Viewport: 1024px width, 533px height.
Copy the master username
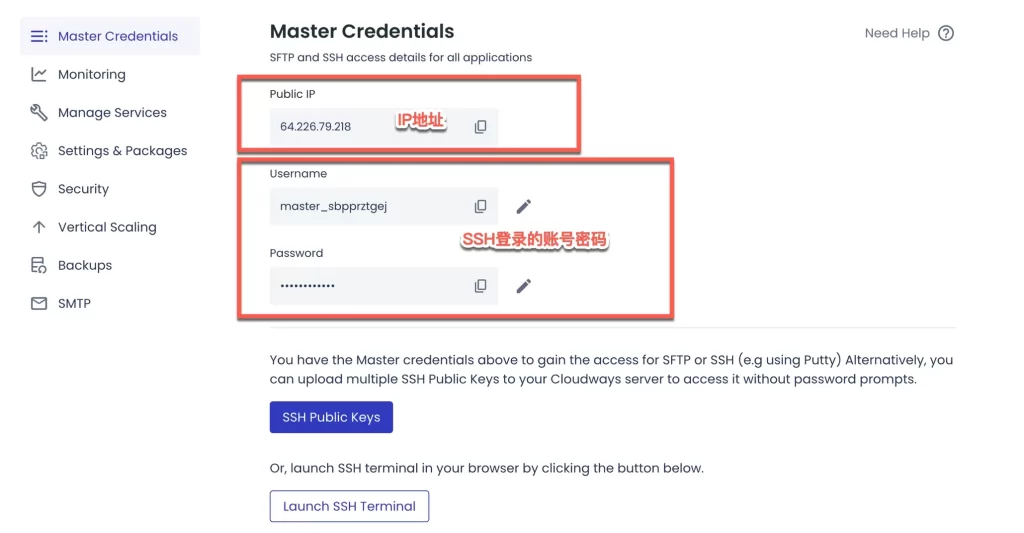(x=480, y=206)
